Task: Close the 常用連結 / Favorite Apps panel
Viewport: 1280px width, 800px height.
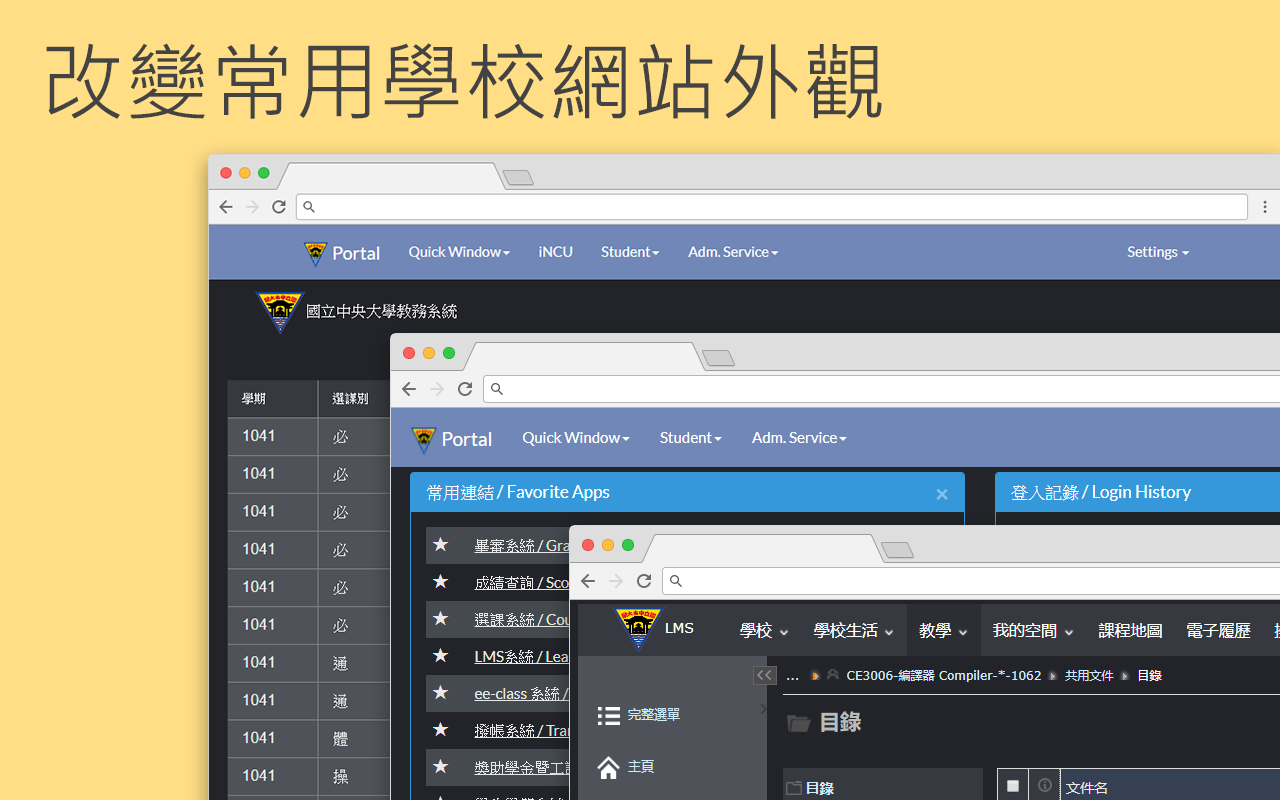Action: point(942,494)
